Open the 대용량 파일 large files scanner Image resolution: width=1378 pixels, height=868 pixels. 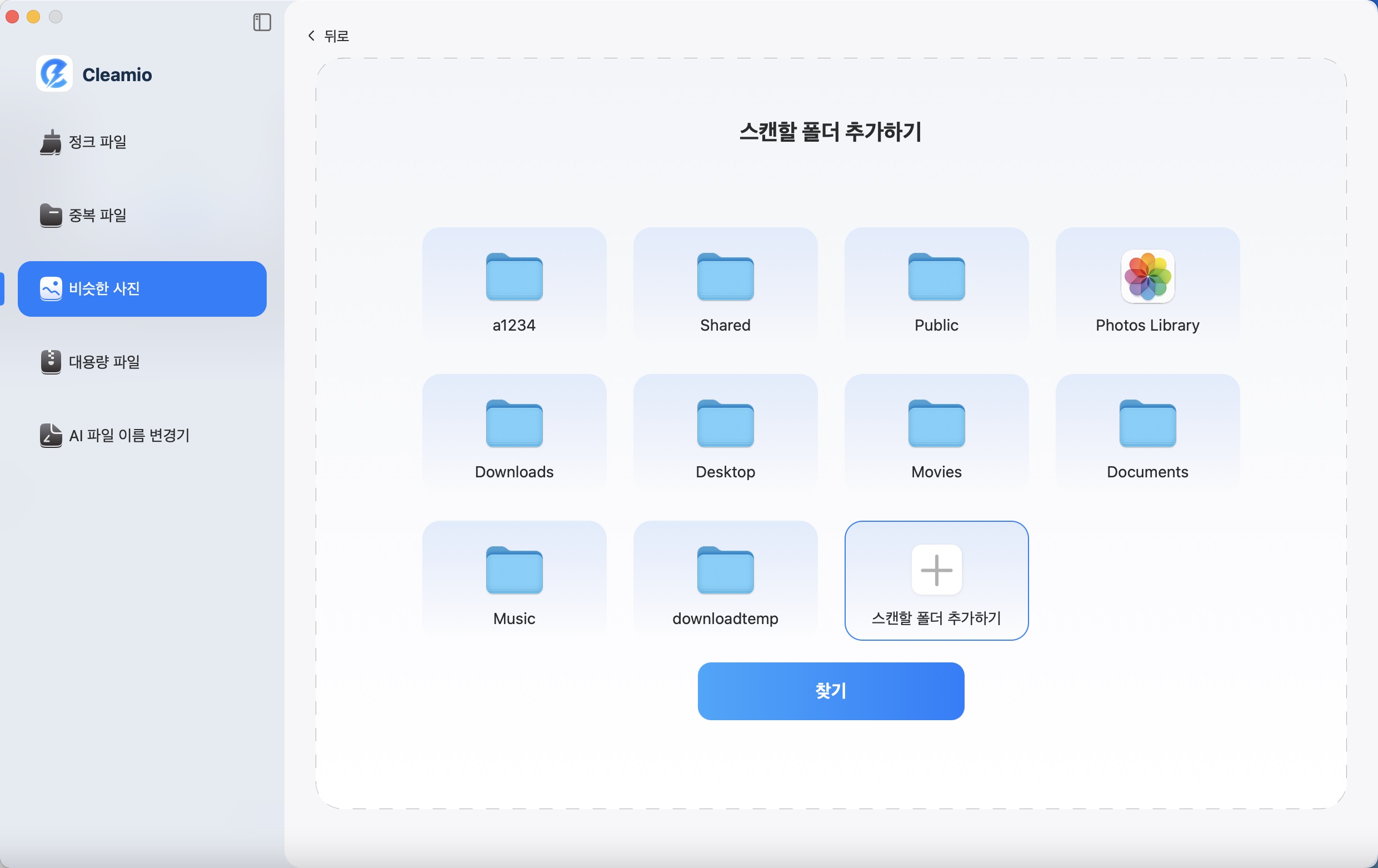[103, 361]
